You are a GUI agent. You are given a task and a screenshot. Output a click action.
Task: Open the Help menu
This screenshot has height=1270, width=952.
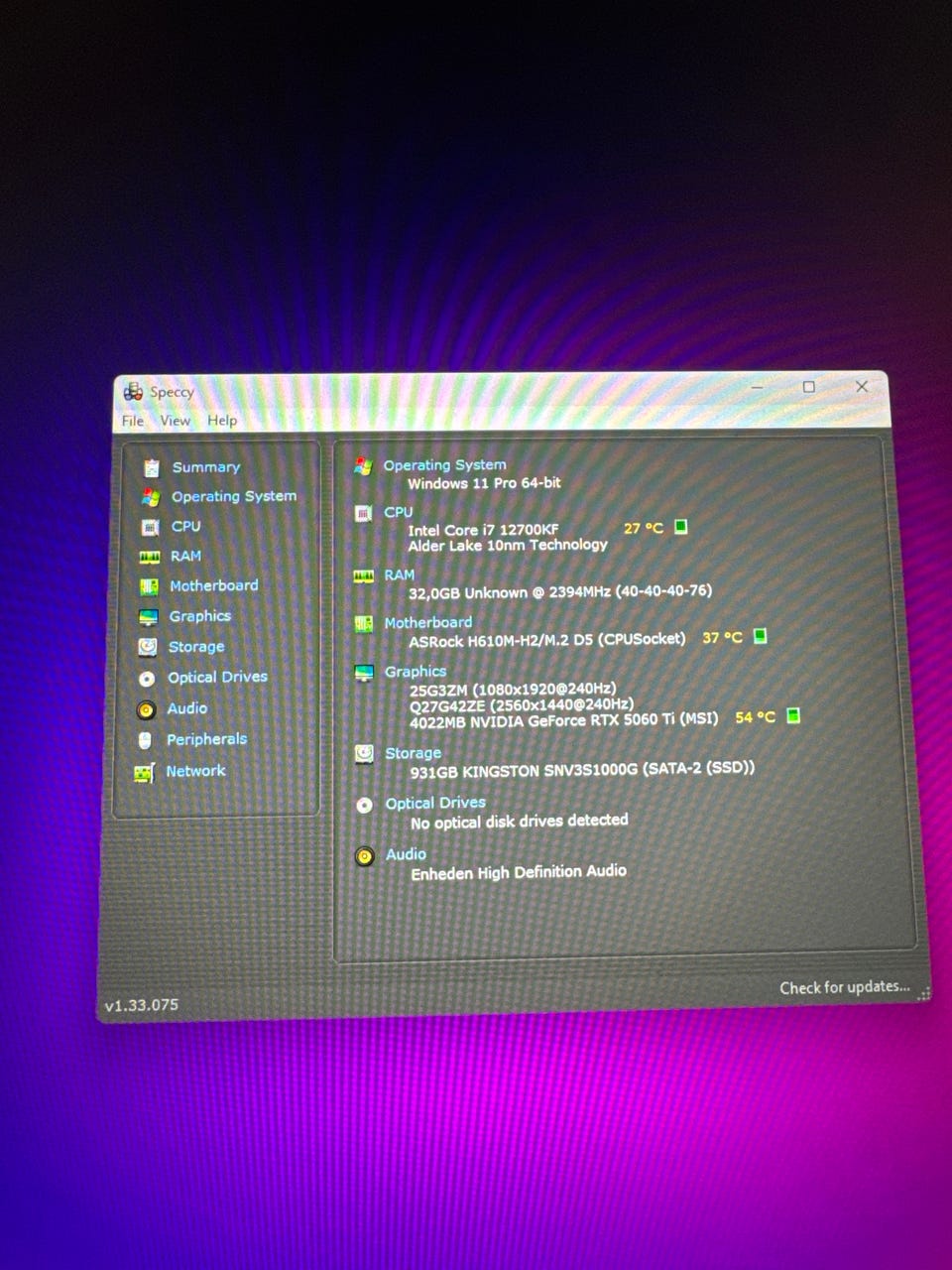(222, 421)
